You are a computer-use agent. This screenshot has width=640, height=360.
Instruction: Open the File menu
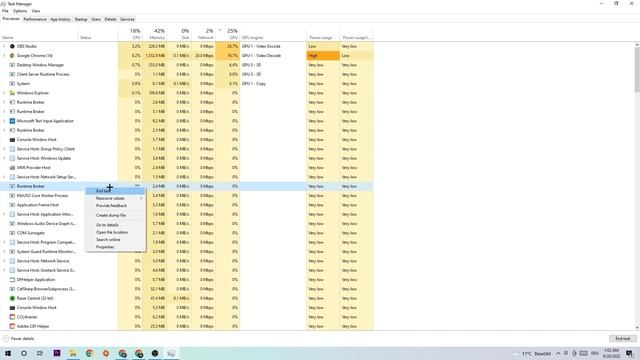click(x=5, y=11)
